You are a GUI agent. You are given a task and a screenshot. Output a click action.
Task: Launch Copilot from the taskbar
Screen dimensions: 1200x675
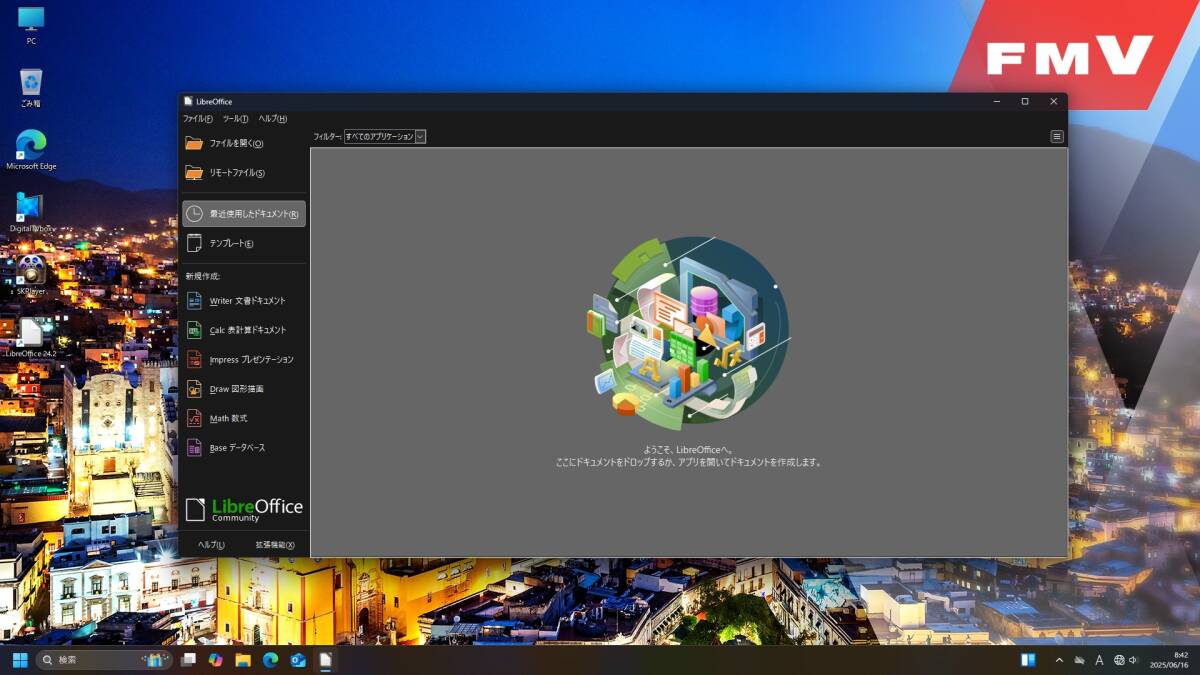click(x=215, y=660)
